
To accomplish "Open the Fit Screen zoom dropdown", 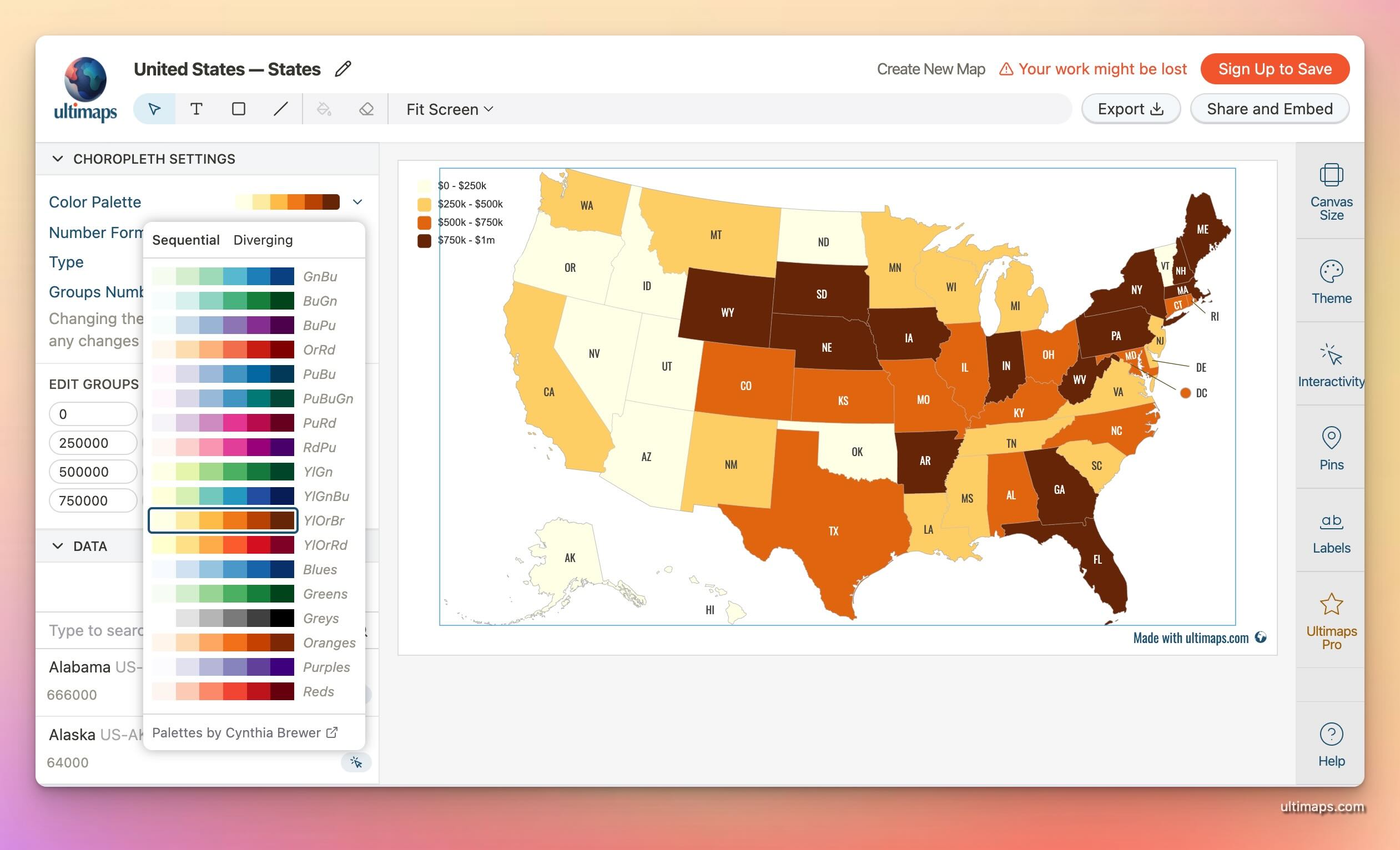I will [x=450, y=109].
